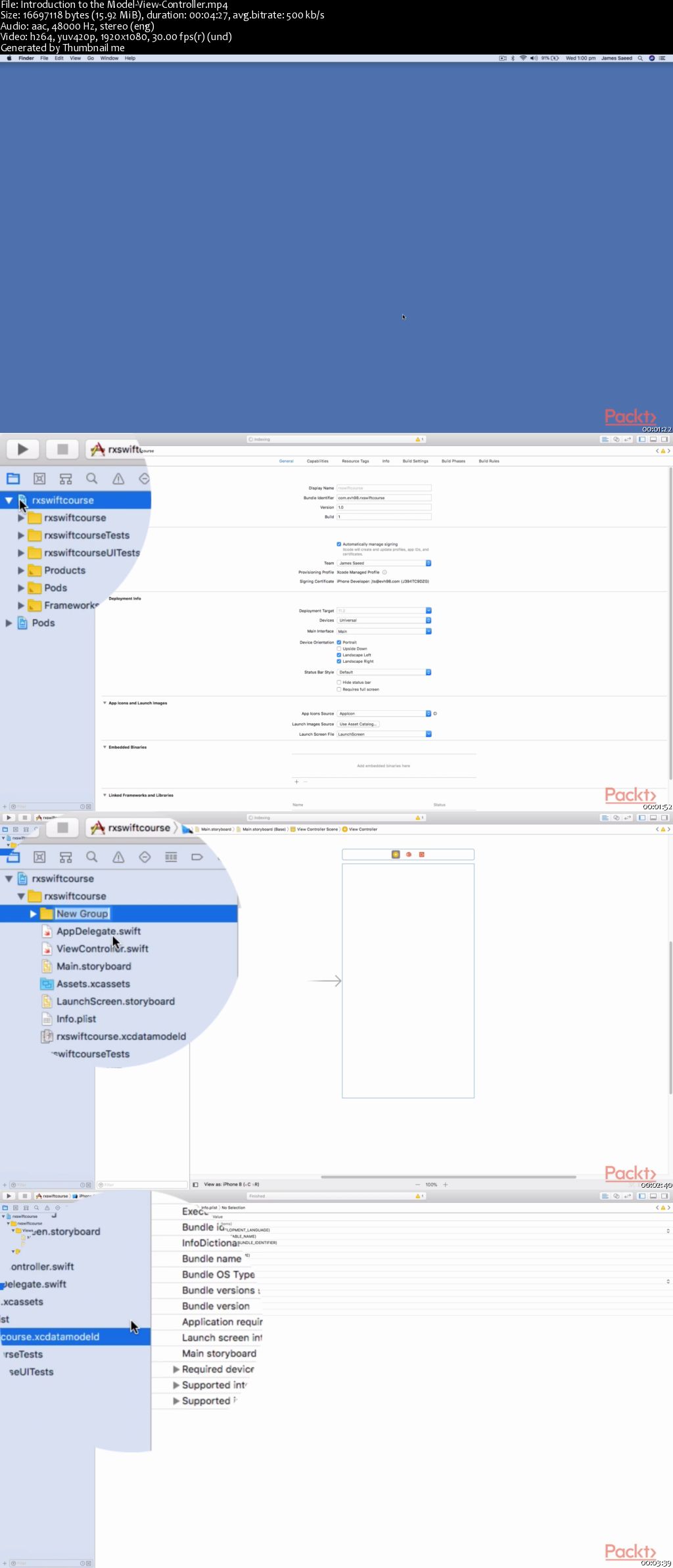The image size is (673, 1568).
Task: Click the vertical scrollbar in the project settings frame
Action: pyautogui.click(x=670, y=623)
